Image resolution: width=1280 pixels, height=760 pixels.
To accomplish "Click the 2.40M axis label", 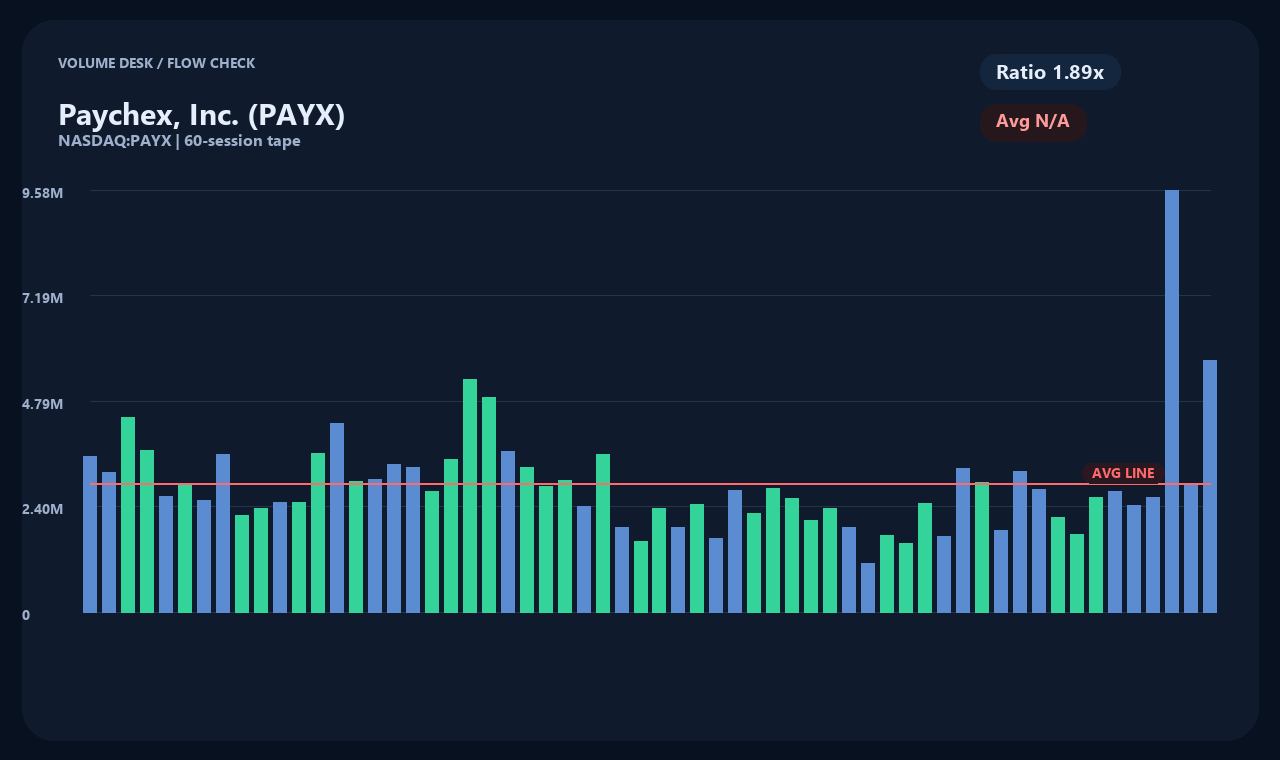I will tap(43, 509).
